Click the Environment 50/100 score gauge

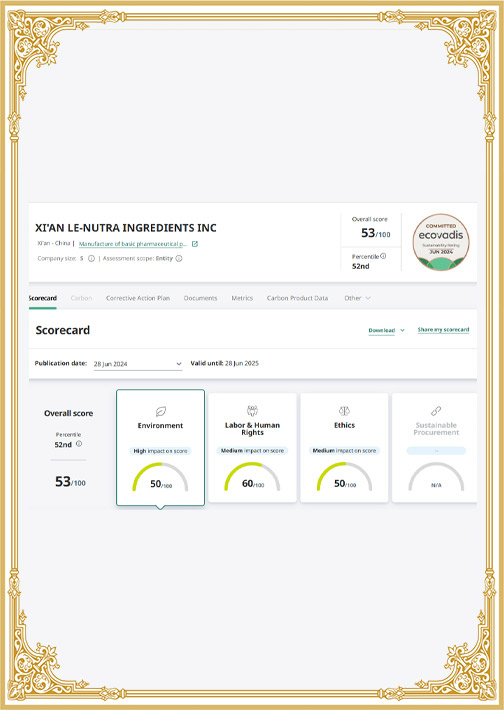click(x=160, y=477)
